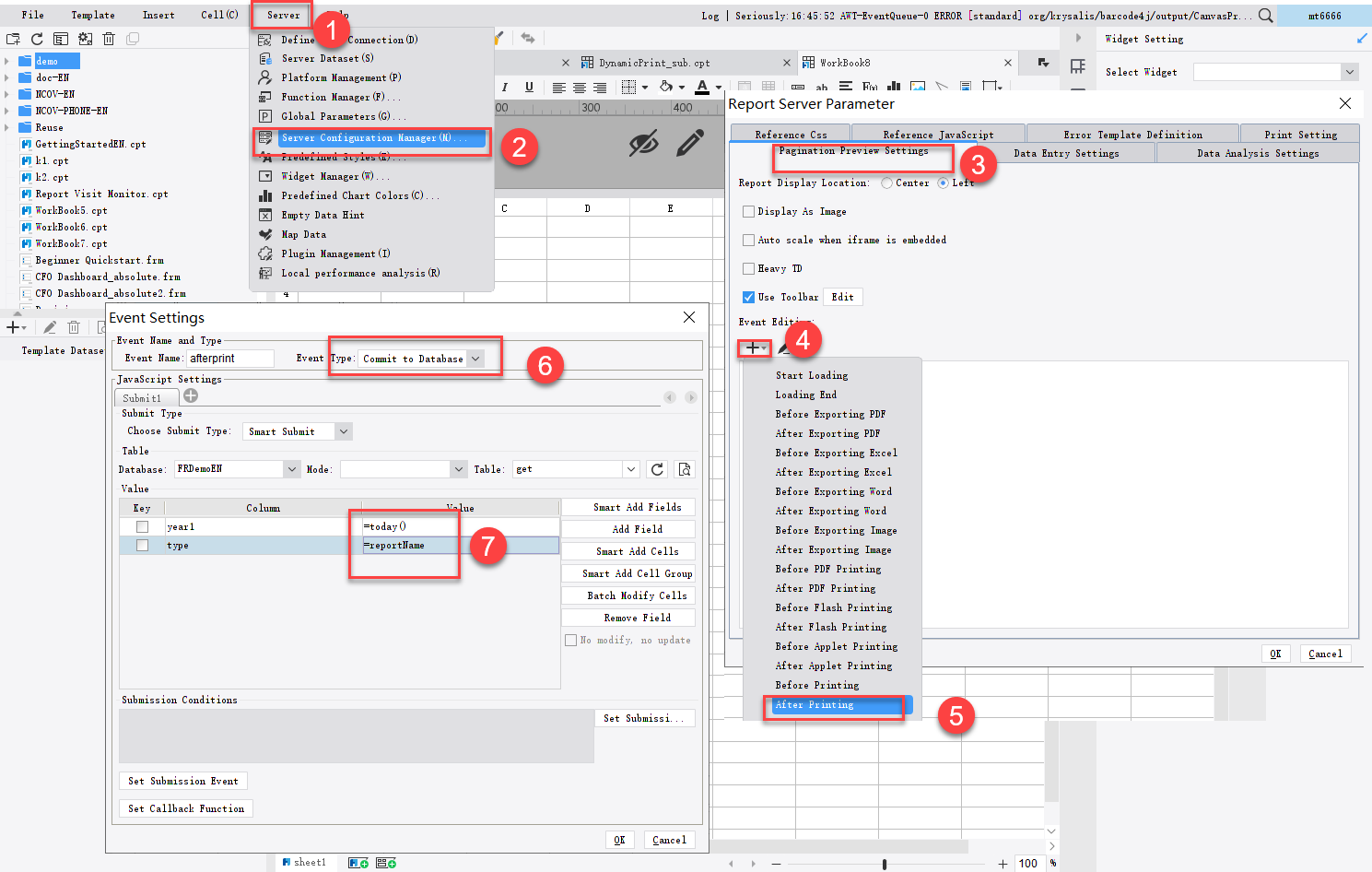
Task: Switch to the Data Entry Settings tab
Action: pyautogui.click(x=1066, y=153)
